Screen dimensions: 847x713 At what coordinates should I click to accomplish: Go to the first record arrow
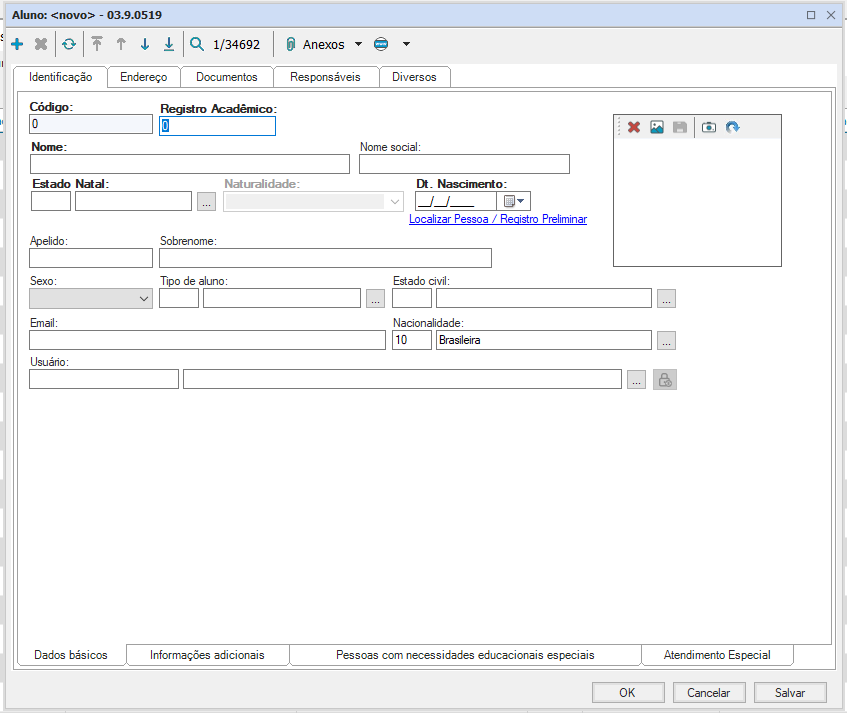(97, 44)
